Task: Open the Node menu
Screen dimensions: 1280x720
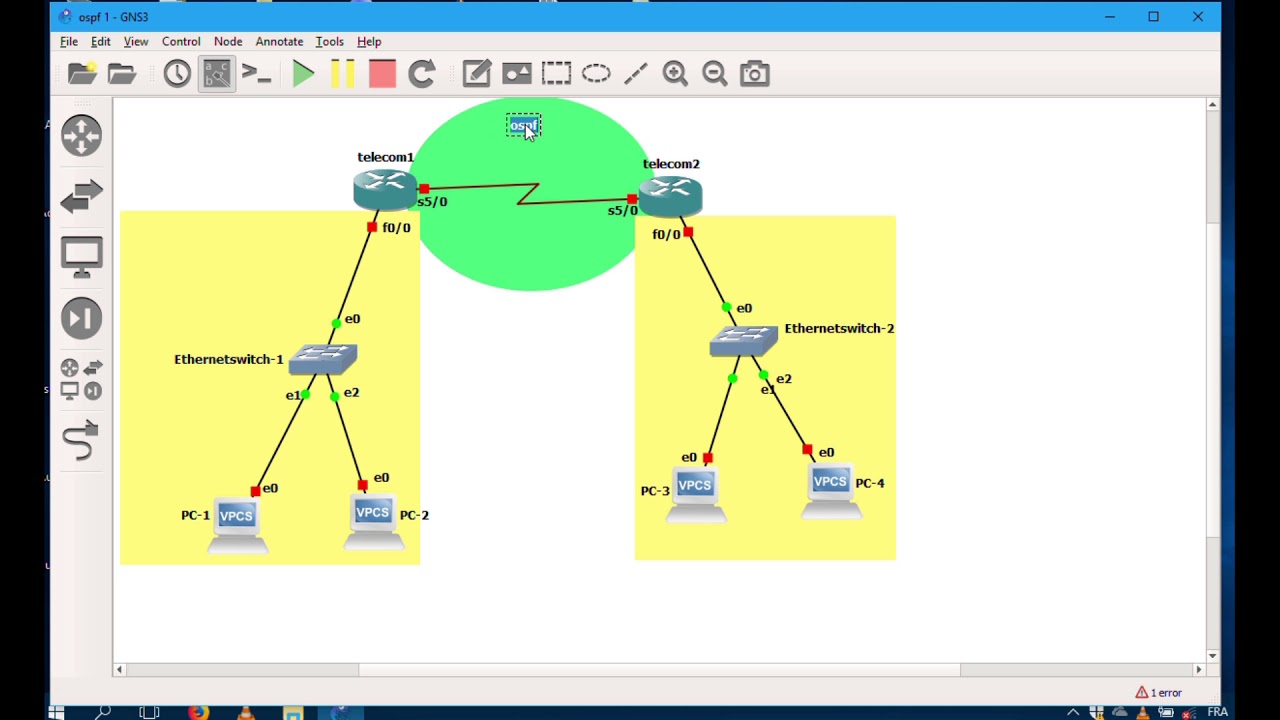Action: click(228, 42)
